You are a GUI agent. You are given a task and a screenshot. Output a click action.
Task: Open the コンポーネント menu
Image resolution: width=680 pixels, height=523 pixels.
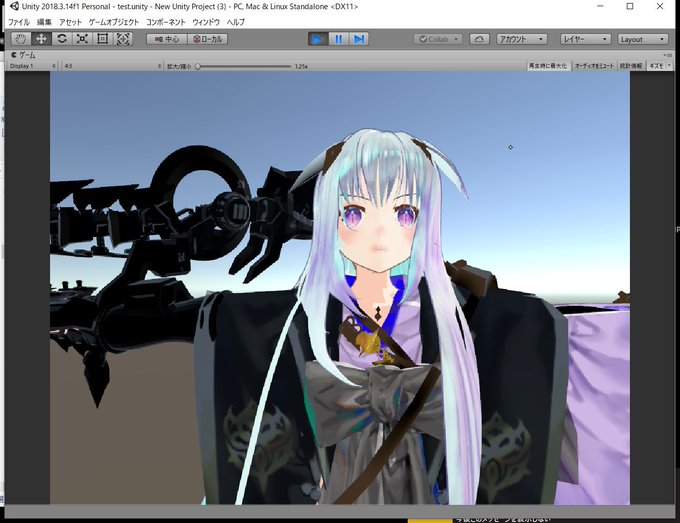coord(166,22)
